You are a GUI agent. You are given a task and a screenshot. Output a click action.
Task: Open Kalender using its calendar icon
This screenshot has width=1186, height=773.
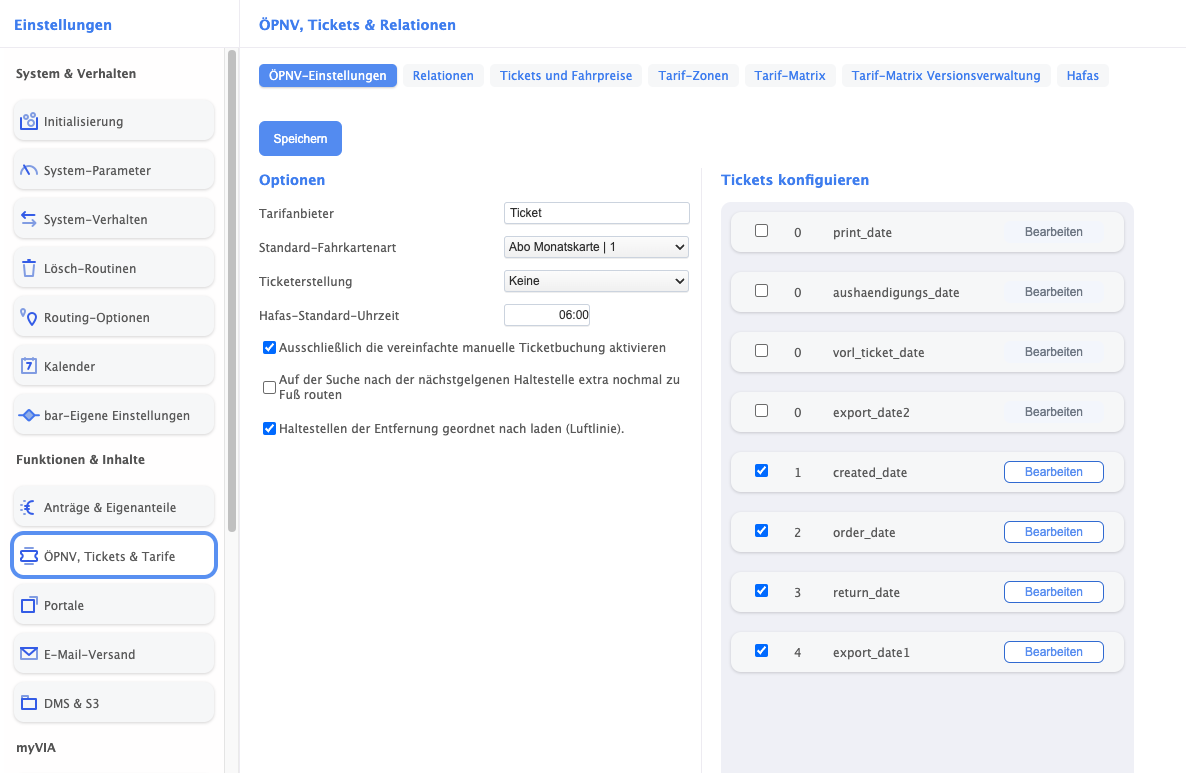click(29, 367)
